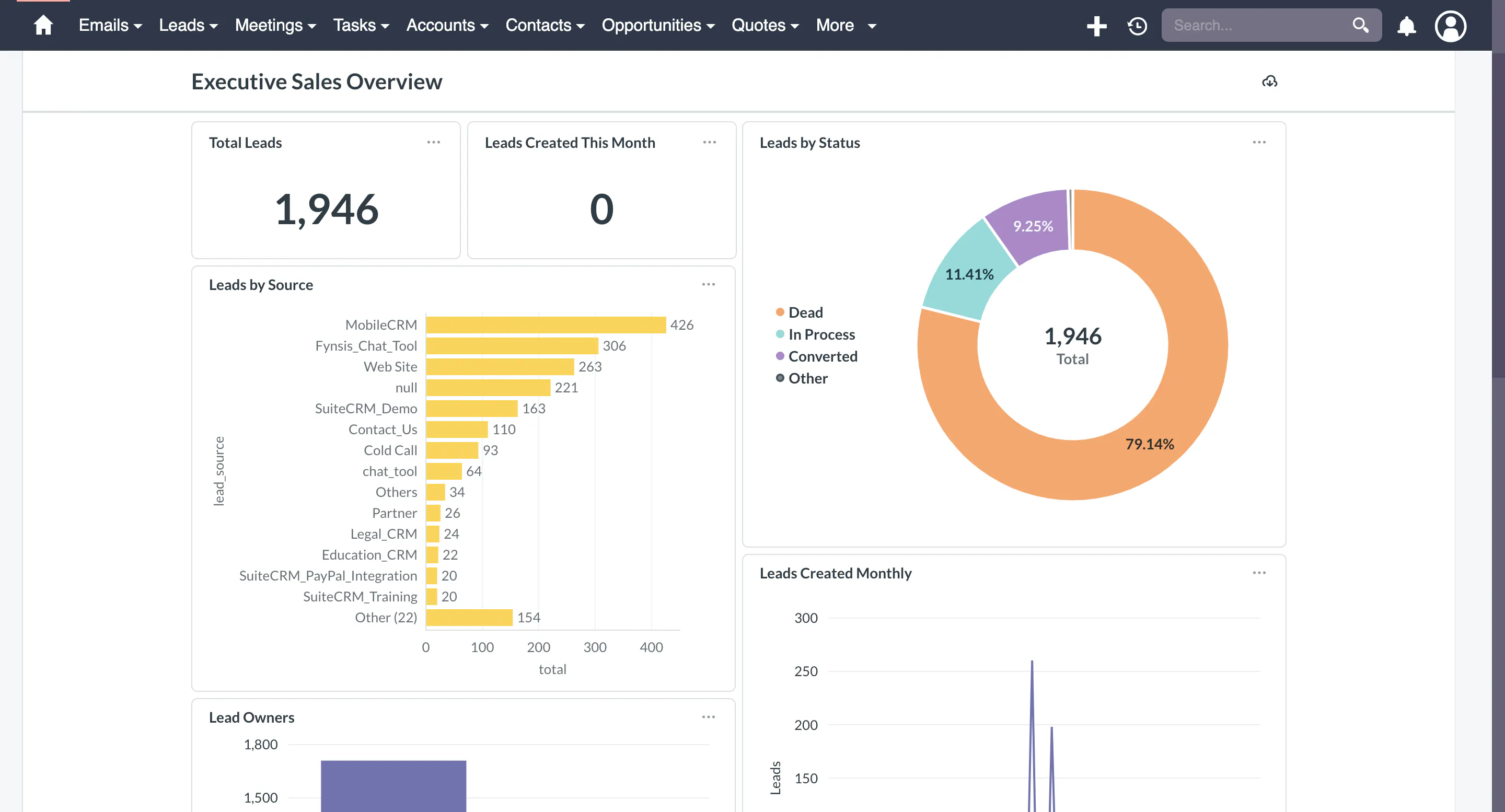Open Leads by Source card options menu
The image size is (1505, 812).
pyautogui.click(x=708, y=284)
